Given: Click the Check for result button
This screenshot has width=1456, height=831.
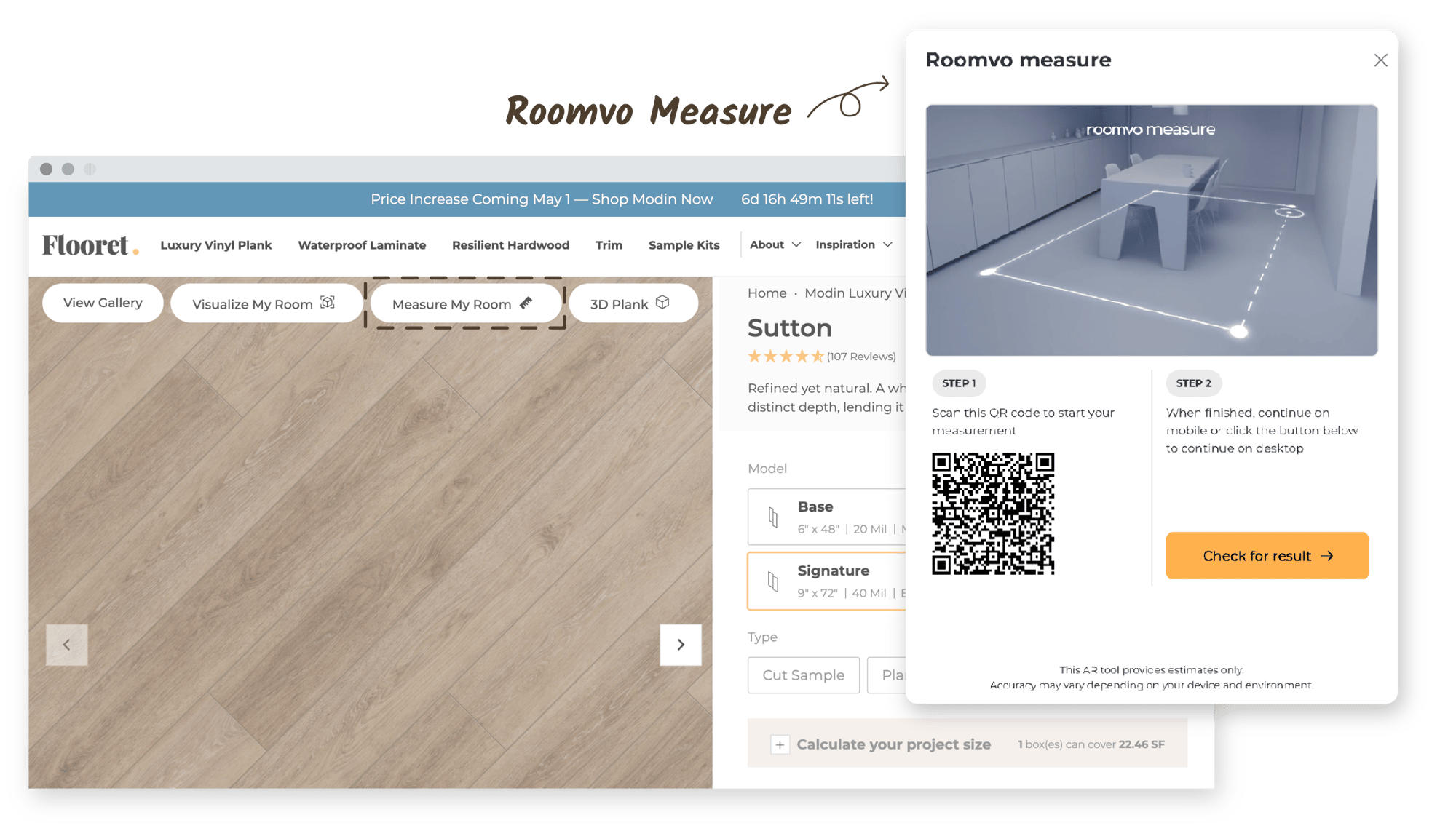Looking at the screenshot, I should tap(1267, 556).
